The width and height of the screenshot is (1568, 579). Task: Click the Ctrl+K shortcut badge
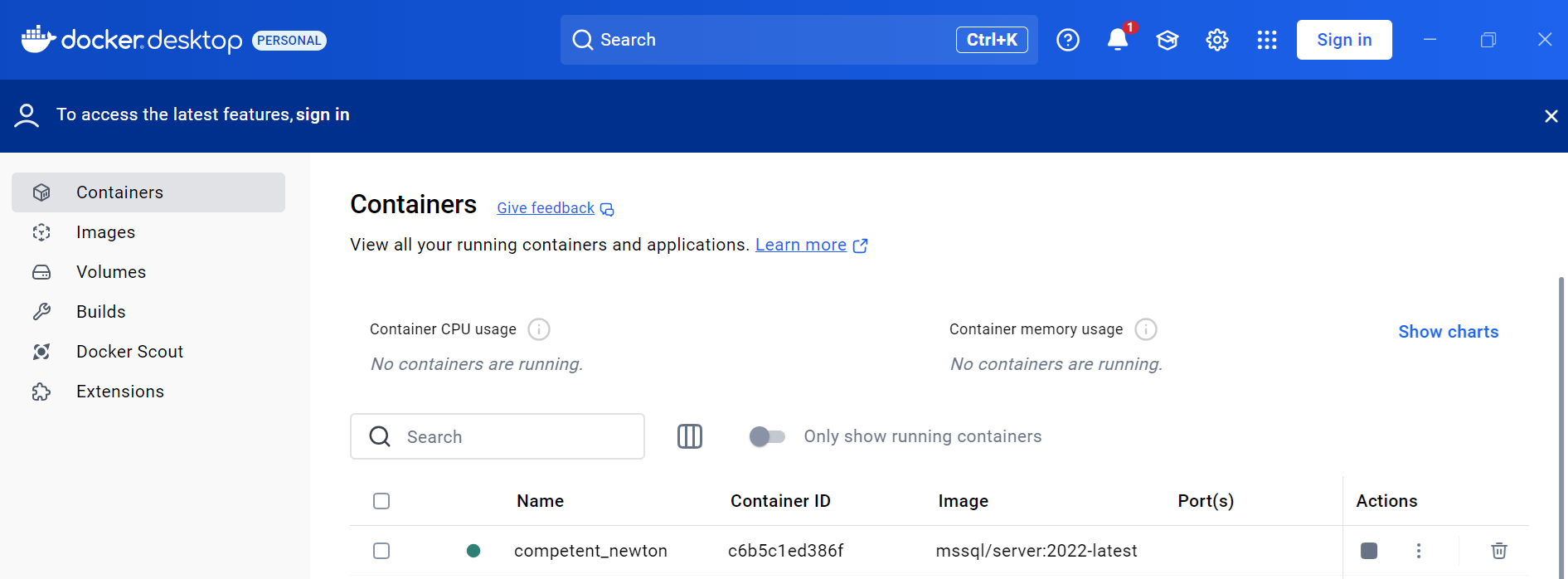coord(992,40)
